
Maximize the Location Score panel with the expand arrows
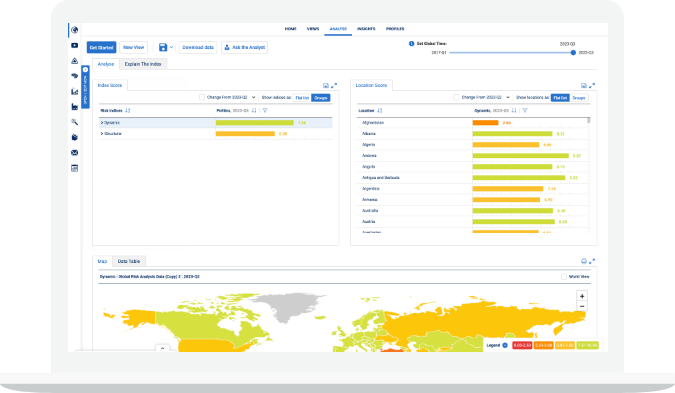[592, 86]
